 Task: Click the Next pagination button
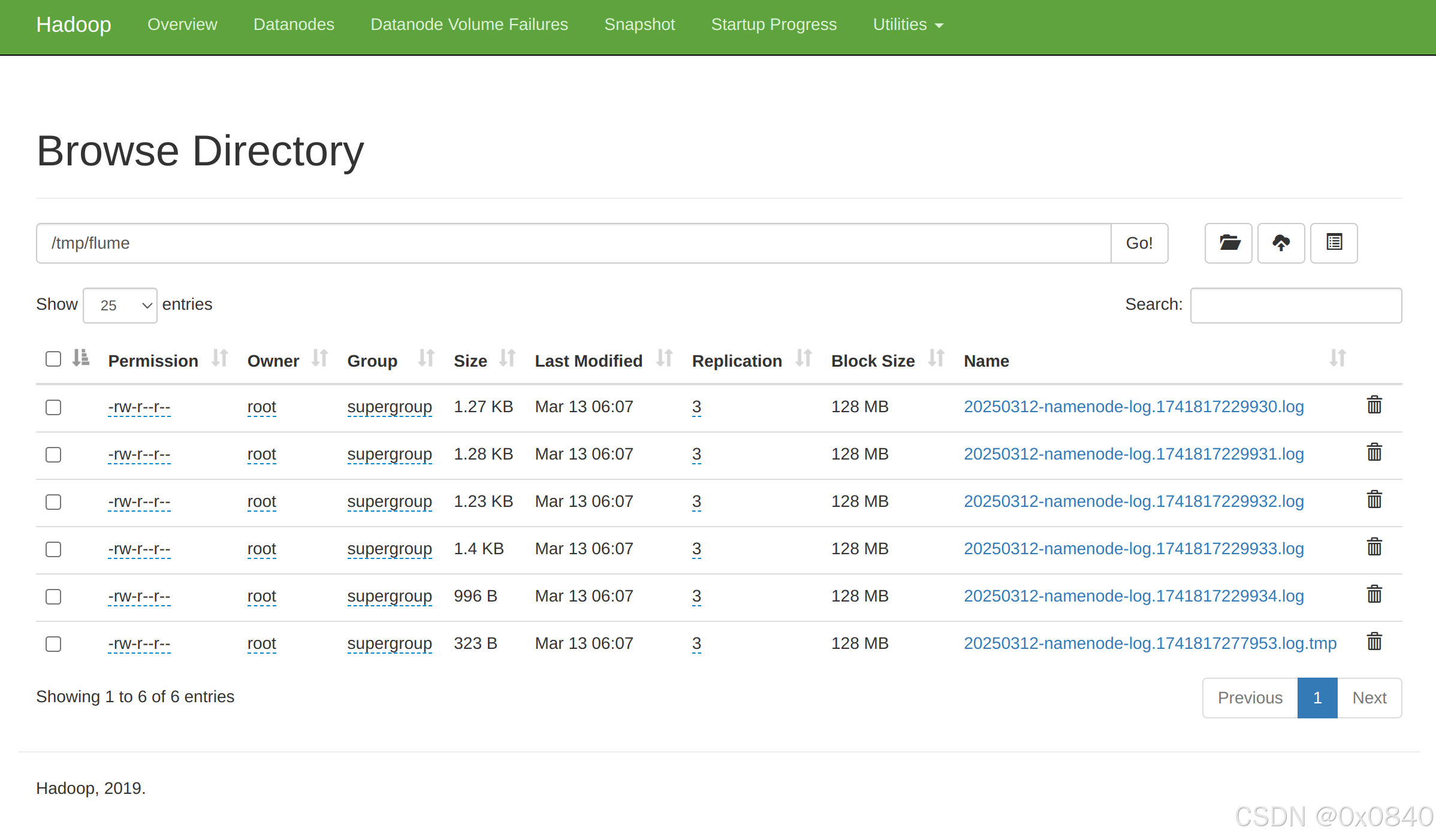coord(1369,698)
